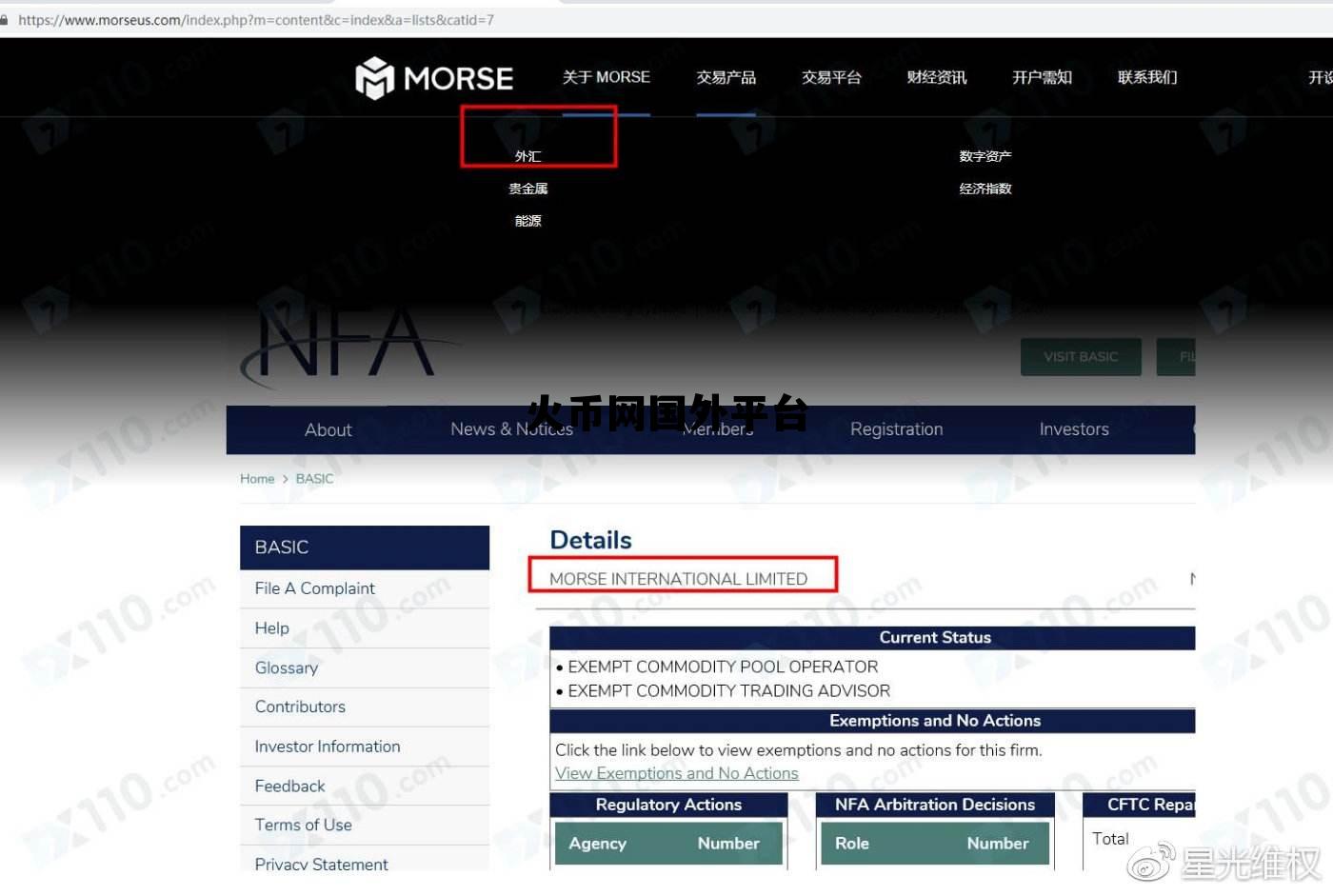
Task: Open the 关于 MORSE menu
Action: coord(606,77)
